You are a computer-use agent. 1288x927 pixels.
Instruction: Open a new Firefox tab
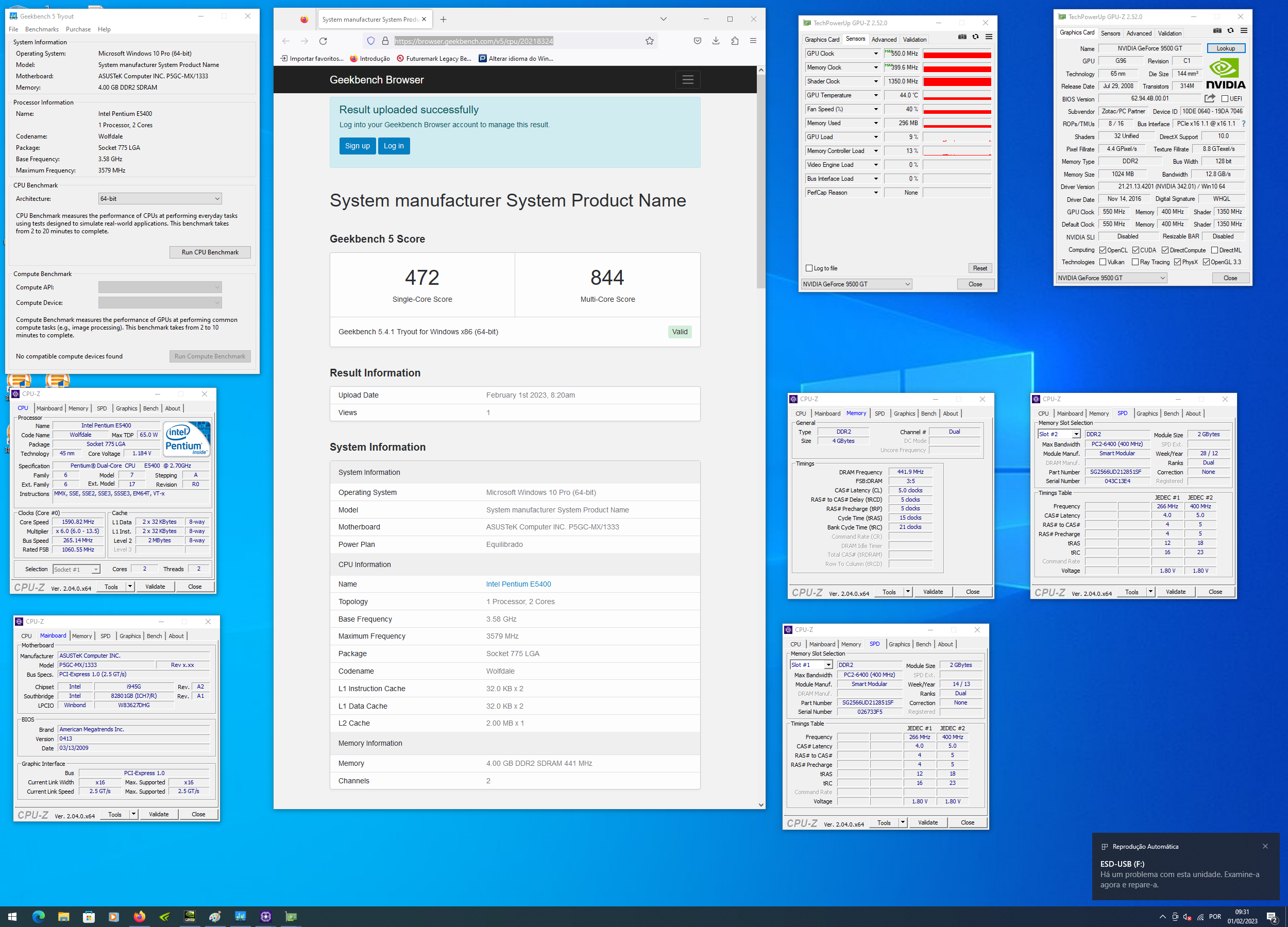pos(443,19)
